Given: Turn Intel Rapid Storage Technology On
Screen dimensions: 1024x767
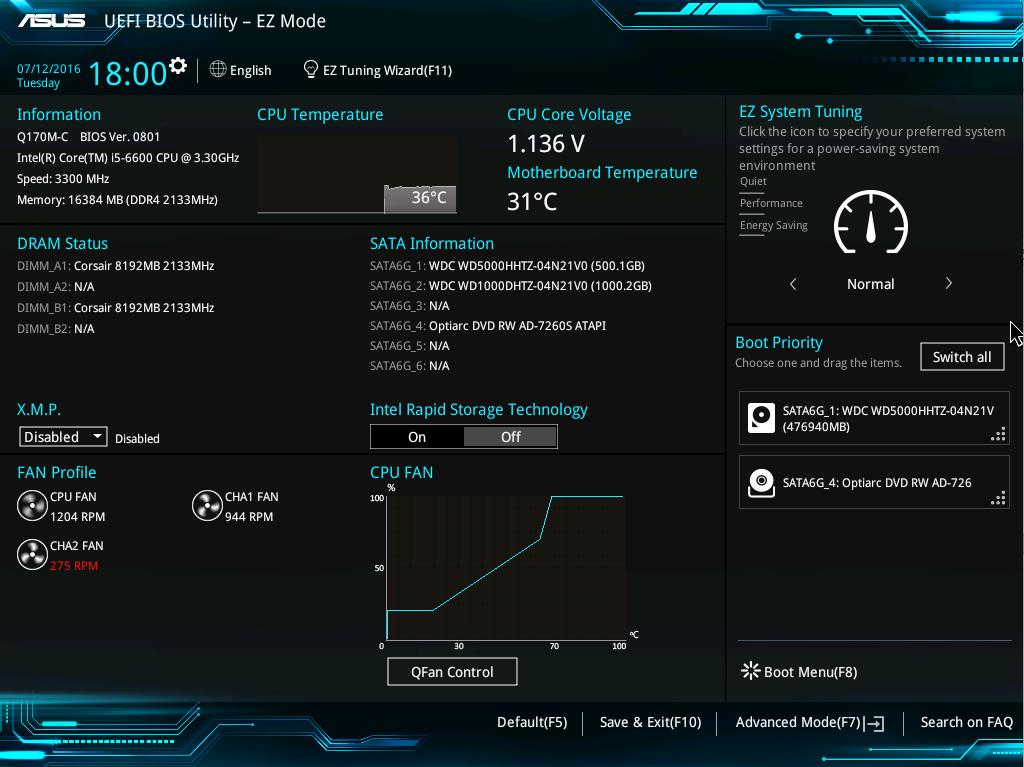Looking at the screenshot, I should [417, 436].
